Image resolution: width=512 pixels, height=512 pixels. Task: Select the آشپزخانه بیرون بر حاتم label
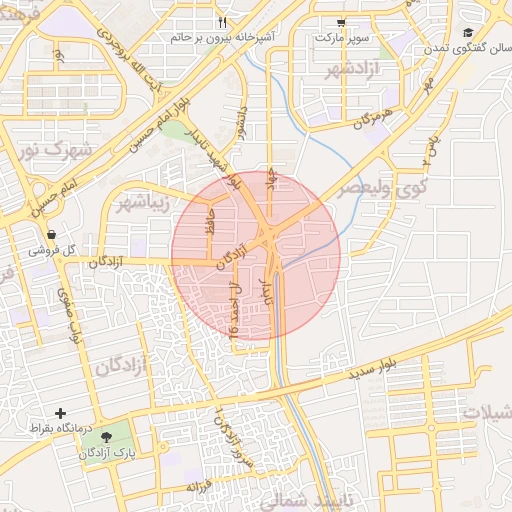(223, 37)
